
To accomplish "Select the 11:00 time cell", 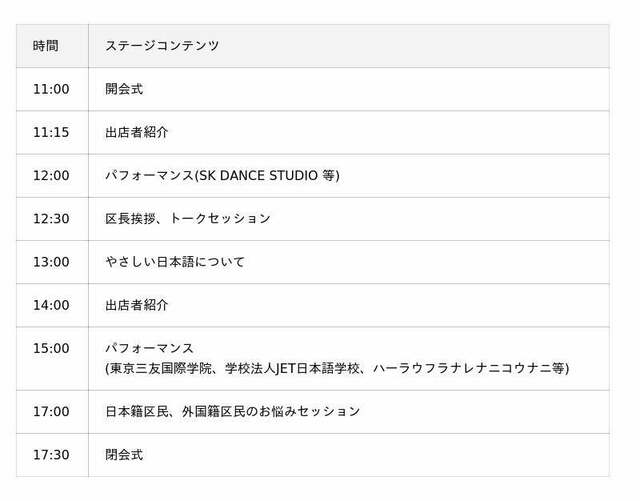I will [x=51, y=89].
